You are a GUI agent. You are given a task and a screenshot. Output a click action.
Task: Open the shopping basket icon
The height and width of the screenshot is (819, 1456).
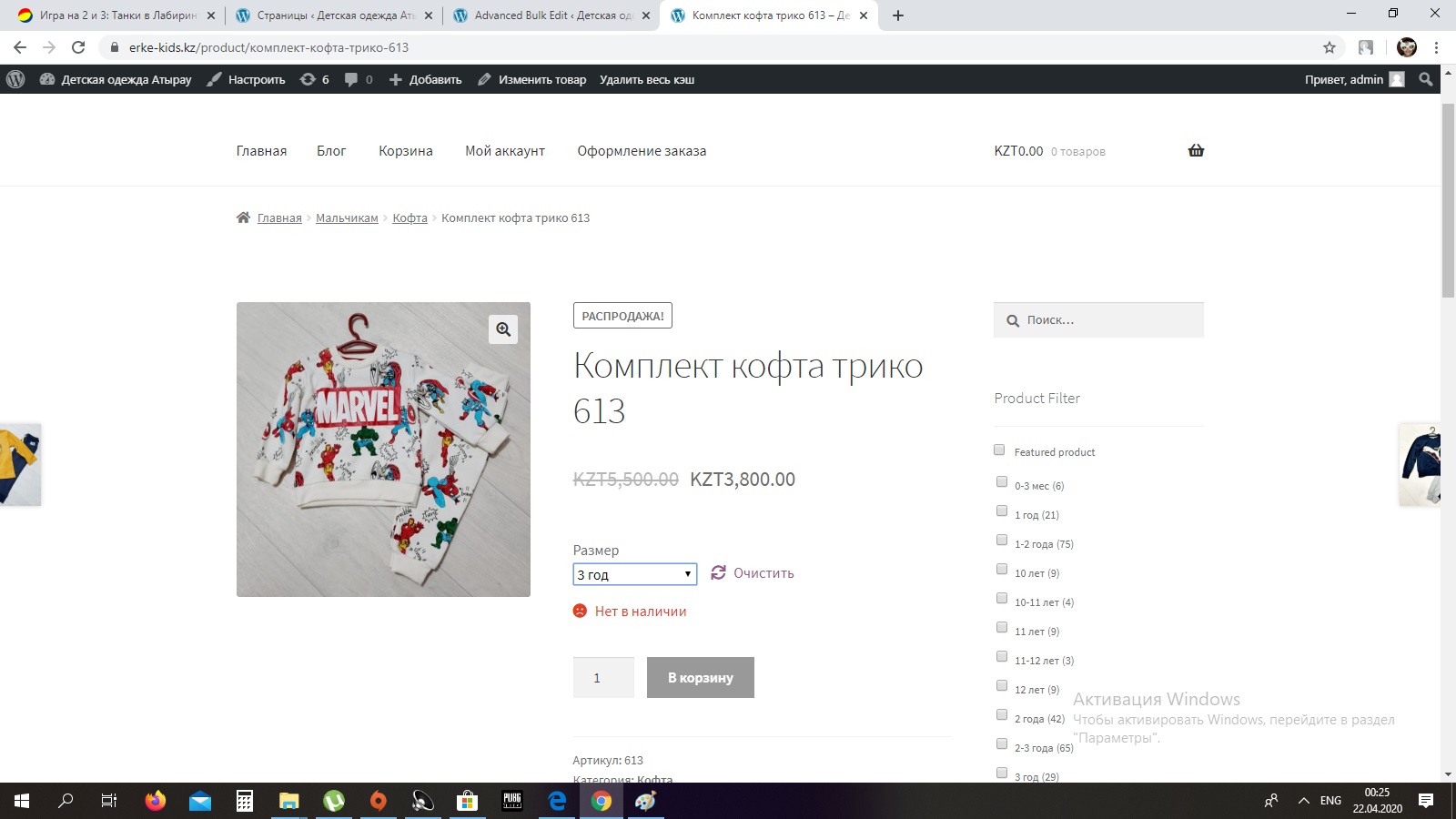(1196, 150)
